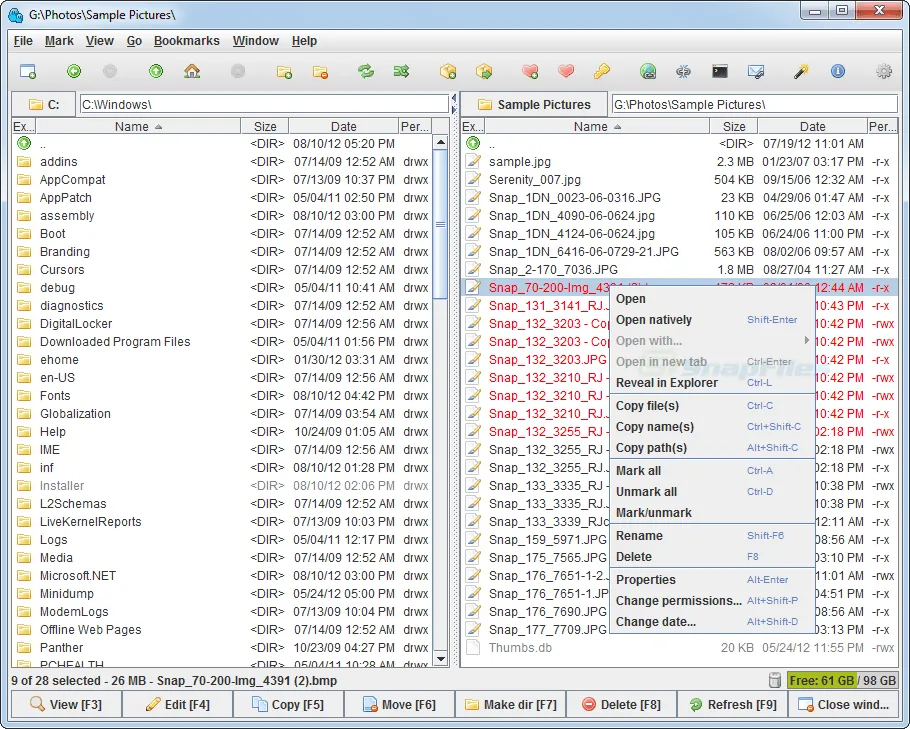
Task: Click parent folder '..' icon in right panel
Action: click(473, 143)
